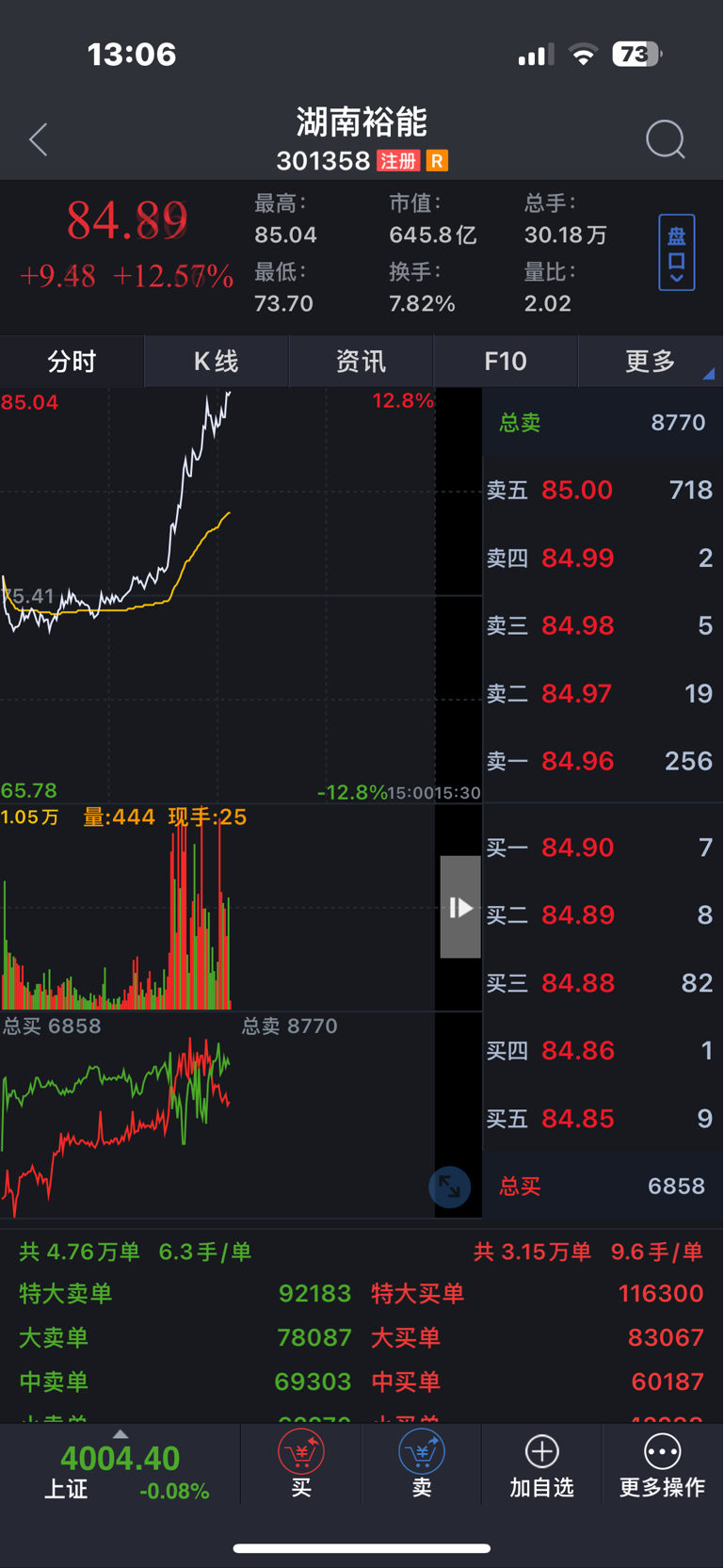Viewport: 724px width, 1568px height.
Task: Tap the 大买单 83067 row
Action: click(x=538, y=1337)
